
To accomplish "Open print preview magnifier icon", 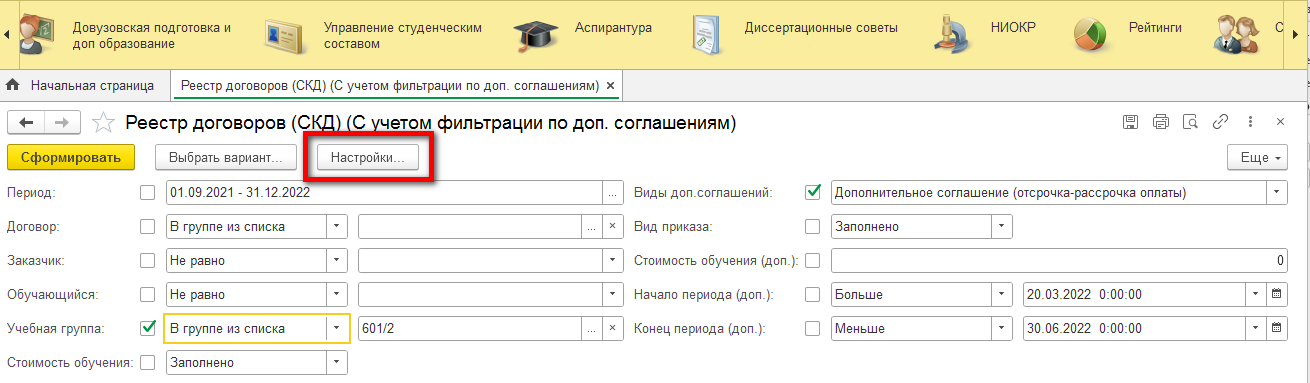I will (1190, 122).
